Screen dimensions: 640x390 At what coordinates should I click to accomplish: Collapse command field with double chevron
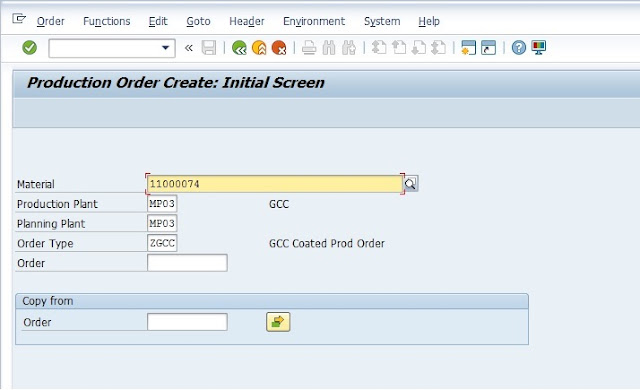189,48
